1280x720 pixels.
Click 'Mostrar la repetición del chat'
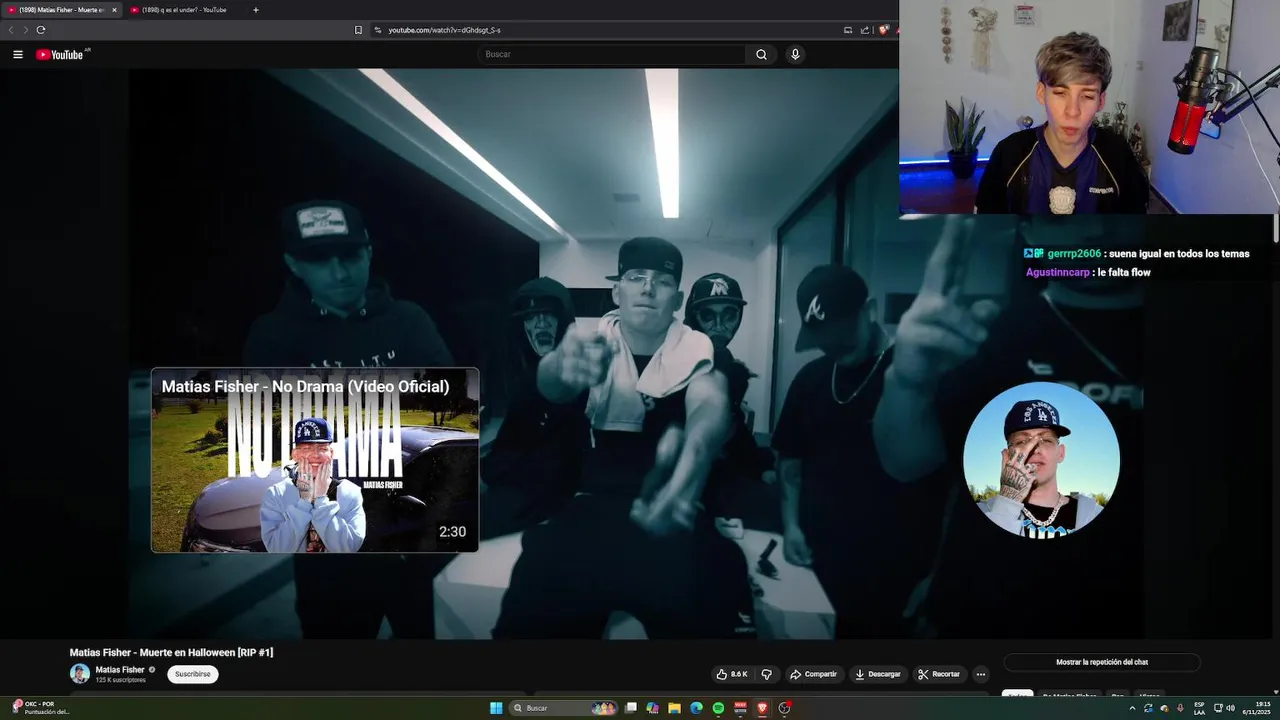click(1102, 662)
